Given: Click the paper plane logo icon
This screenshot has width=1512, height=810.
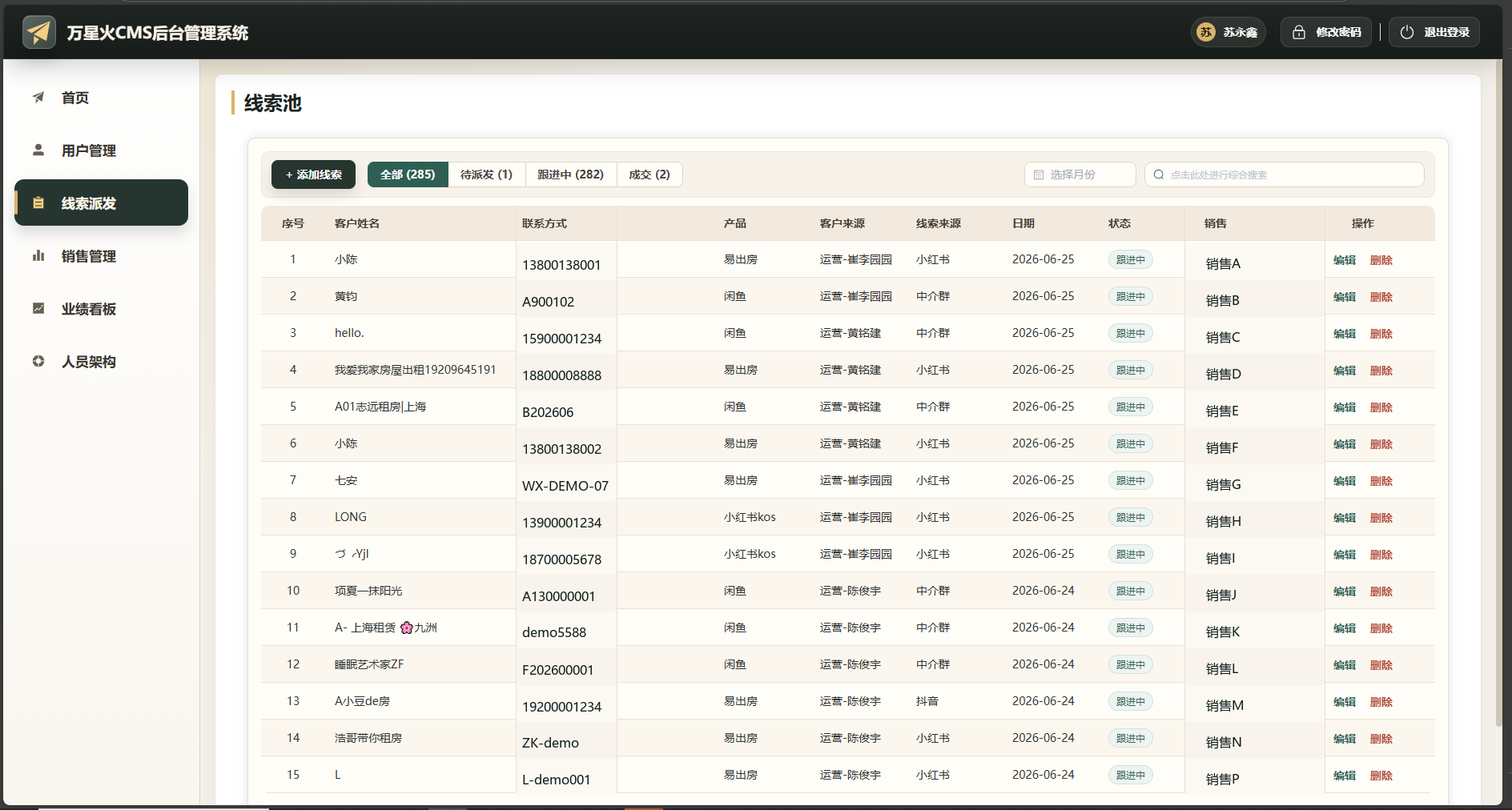Looking at the screenshot, I should 39,32.
